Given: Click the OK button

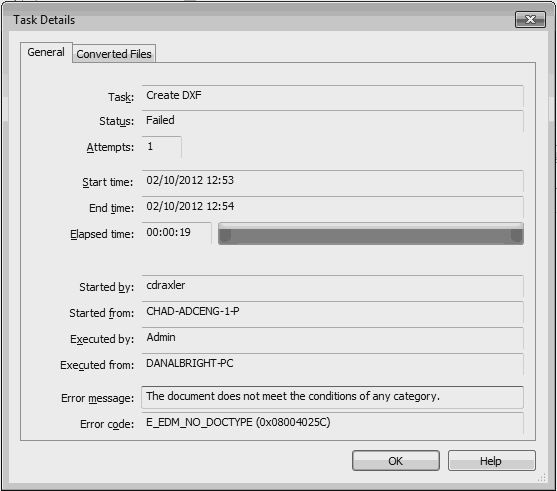Looking at the screenshot, I should 396,461.
